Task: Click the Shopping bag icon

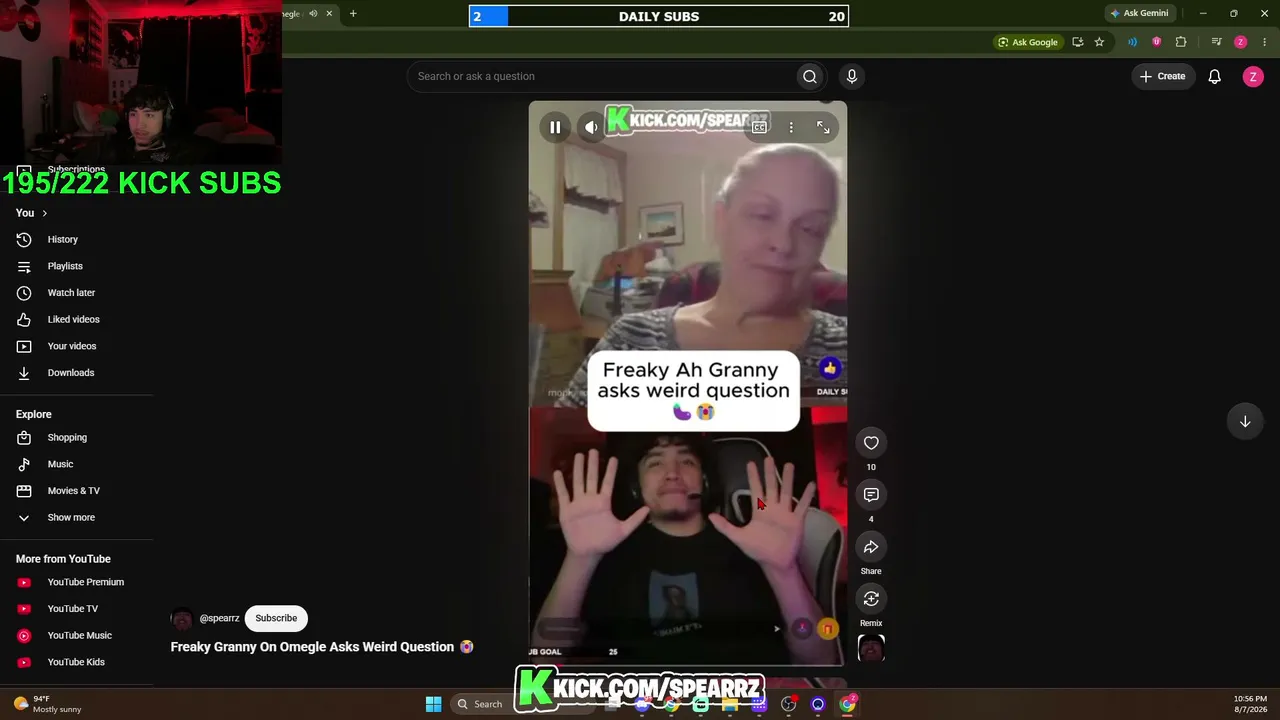Action: [24, 437]
